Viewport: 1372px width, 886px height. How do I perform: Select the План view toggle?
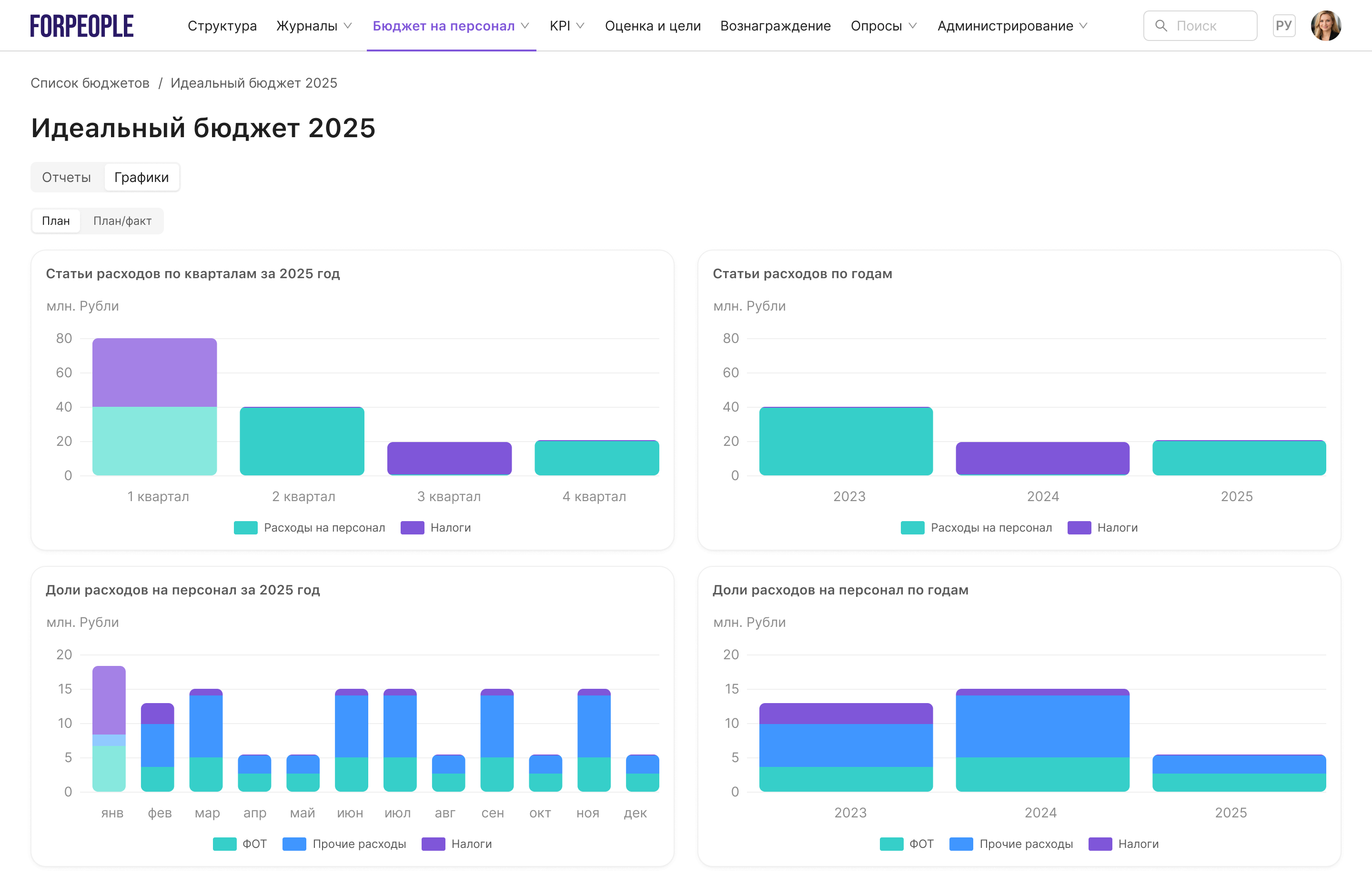[56, 221]
